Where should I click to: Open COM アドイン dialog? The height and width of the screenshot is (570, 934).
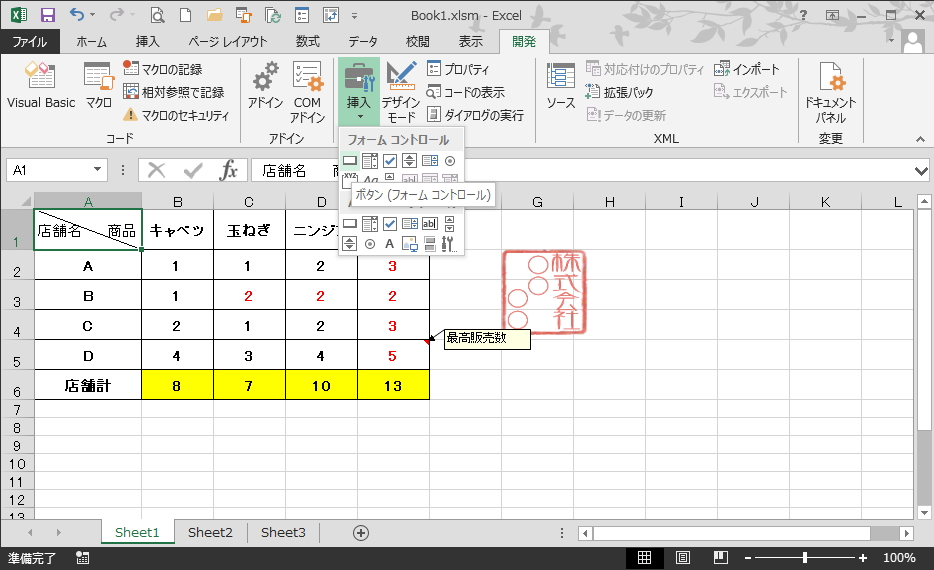307,92
